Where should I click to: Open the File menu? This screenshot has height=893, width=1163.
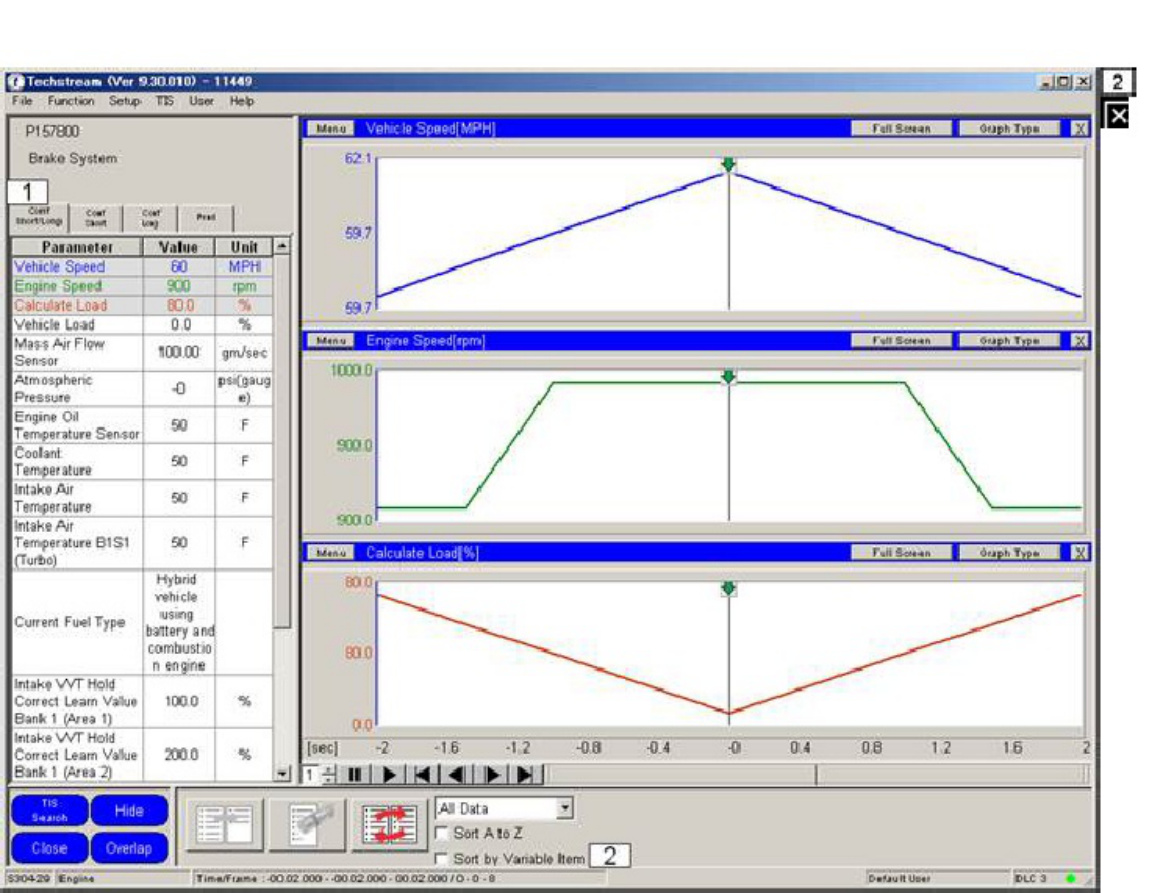coord(22,101)
